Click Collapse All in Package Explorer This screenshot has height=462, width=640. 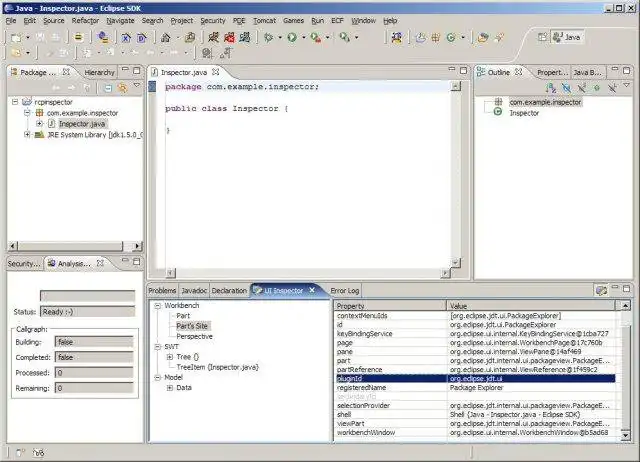[107, 88]
